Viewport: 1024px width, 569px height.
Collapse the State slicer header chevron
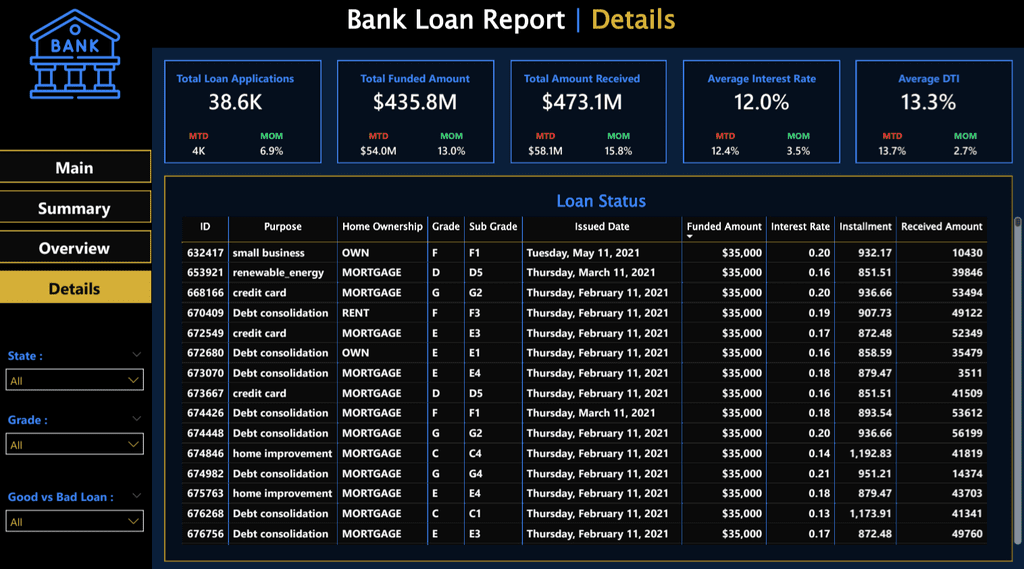coord(136,355)
